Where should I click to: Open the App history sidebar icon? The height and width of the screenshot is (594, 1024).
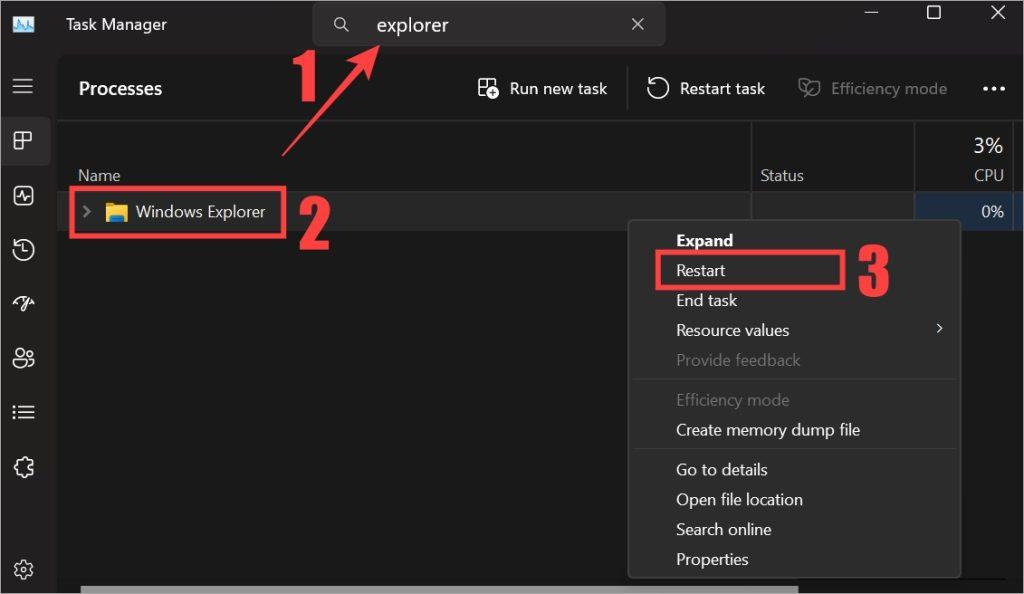coord(24,249)
